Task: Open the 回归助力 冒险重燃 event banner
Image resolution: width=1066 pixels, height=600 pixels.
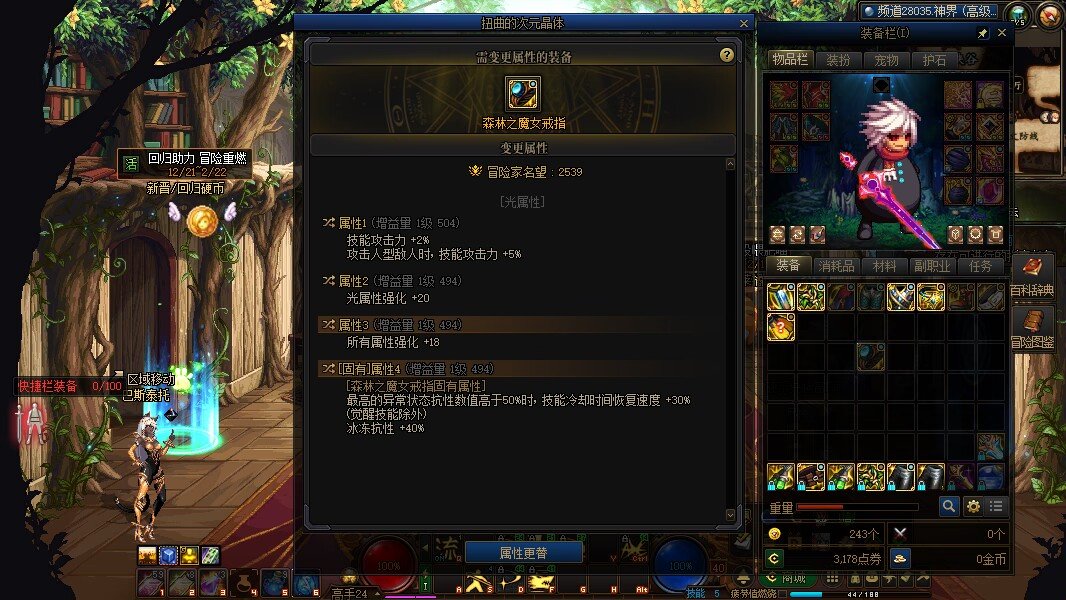Action: click(x=184, y=164)
